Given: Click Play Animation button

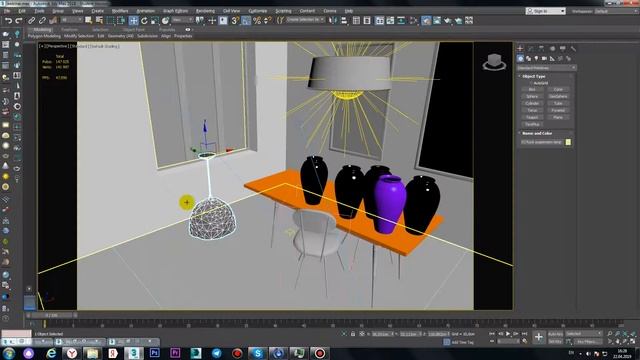Looking at the screenshot, I should [508, 334].
